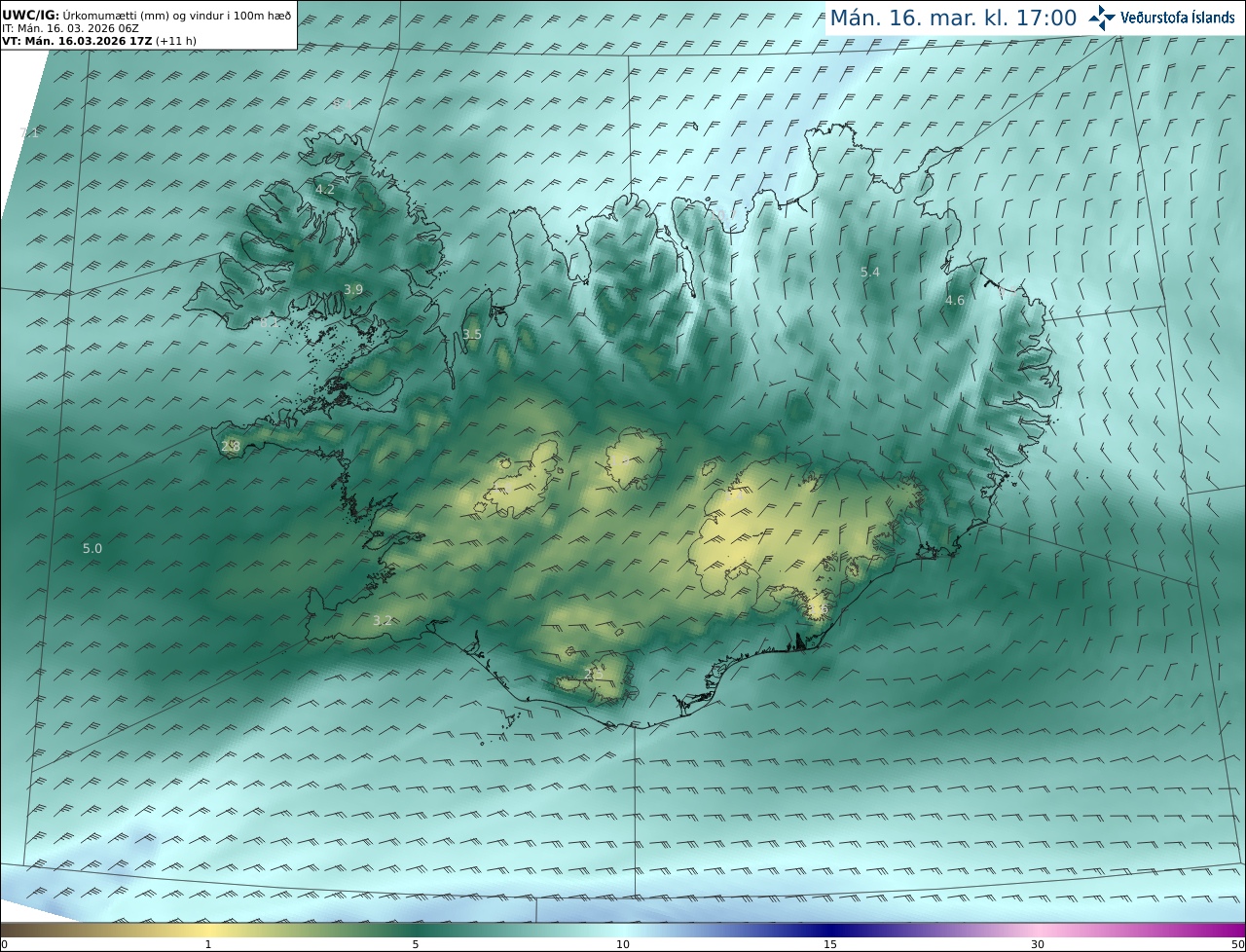Click the colorbar tick label 50
Viewport: 1246px width, 952px height.
1238,944
